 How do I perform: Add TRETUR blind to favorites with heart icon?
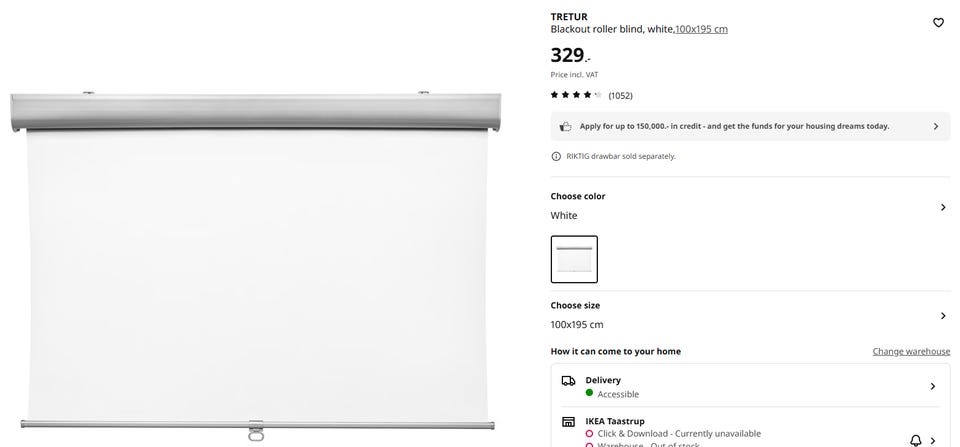tap(938, 22)
